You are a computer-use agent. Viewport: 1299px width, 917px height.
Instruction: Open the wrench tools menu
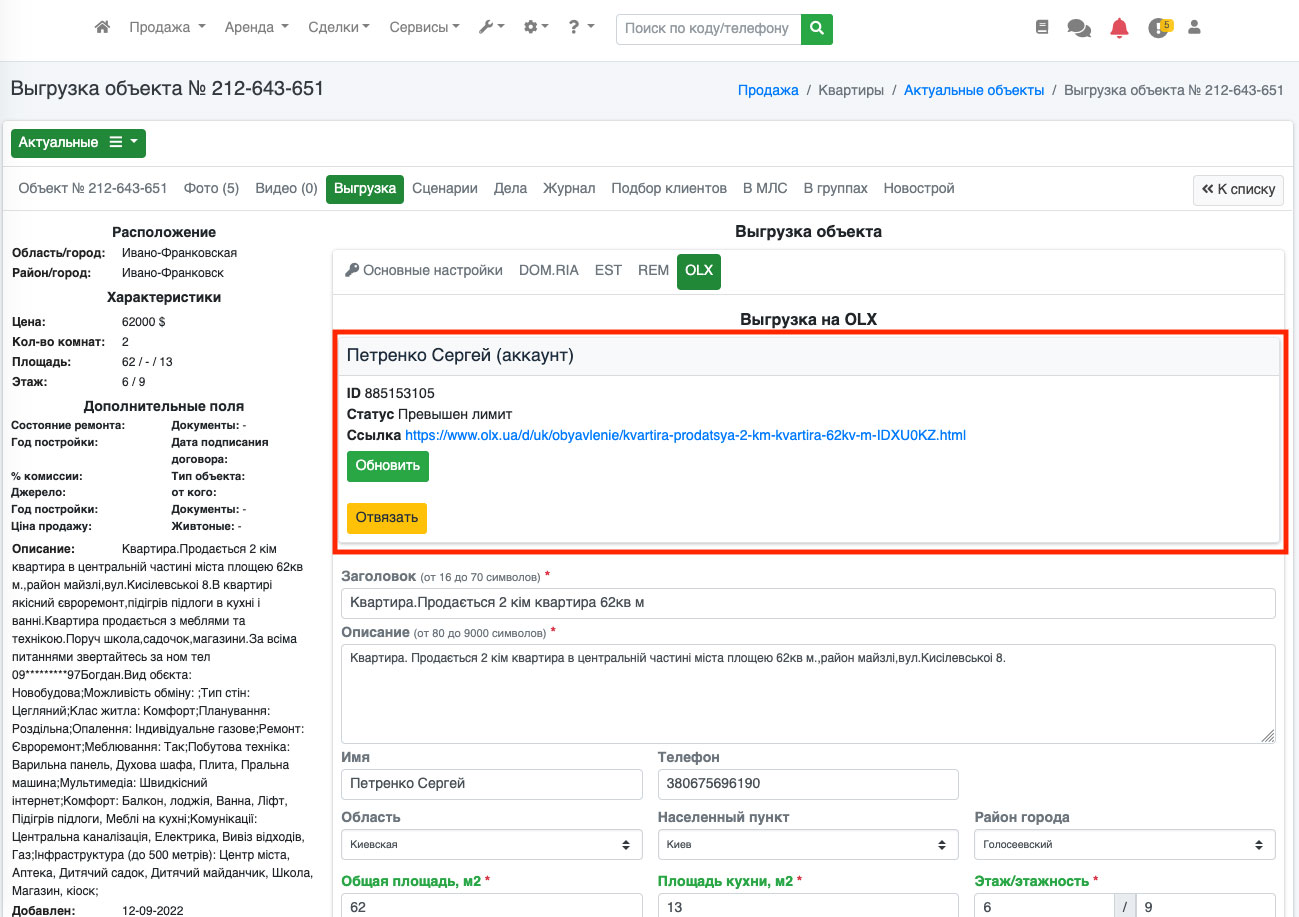pos(491,28)
